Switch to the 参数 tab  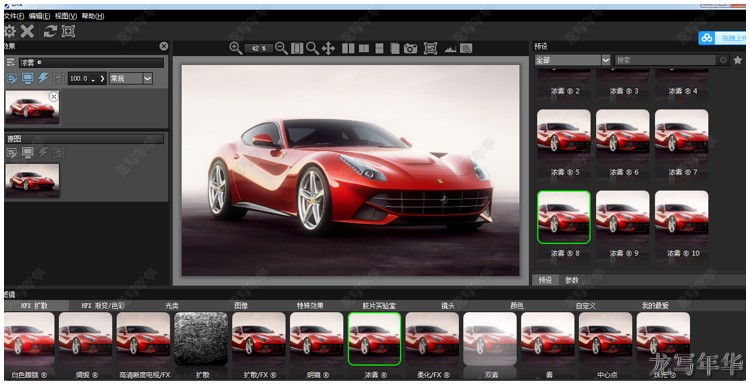(x=572, y=280)
